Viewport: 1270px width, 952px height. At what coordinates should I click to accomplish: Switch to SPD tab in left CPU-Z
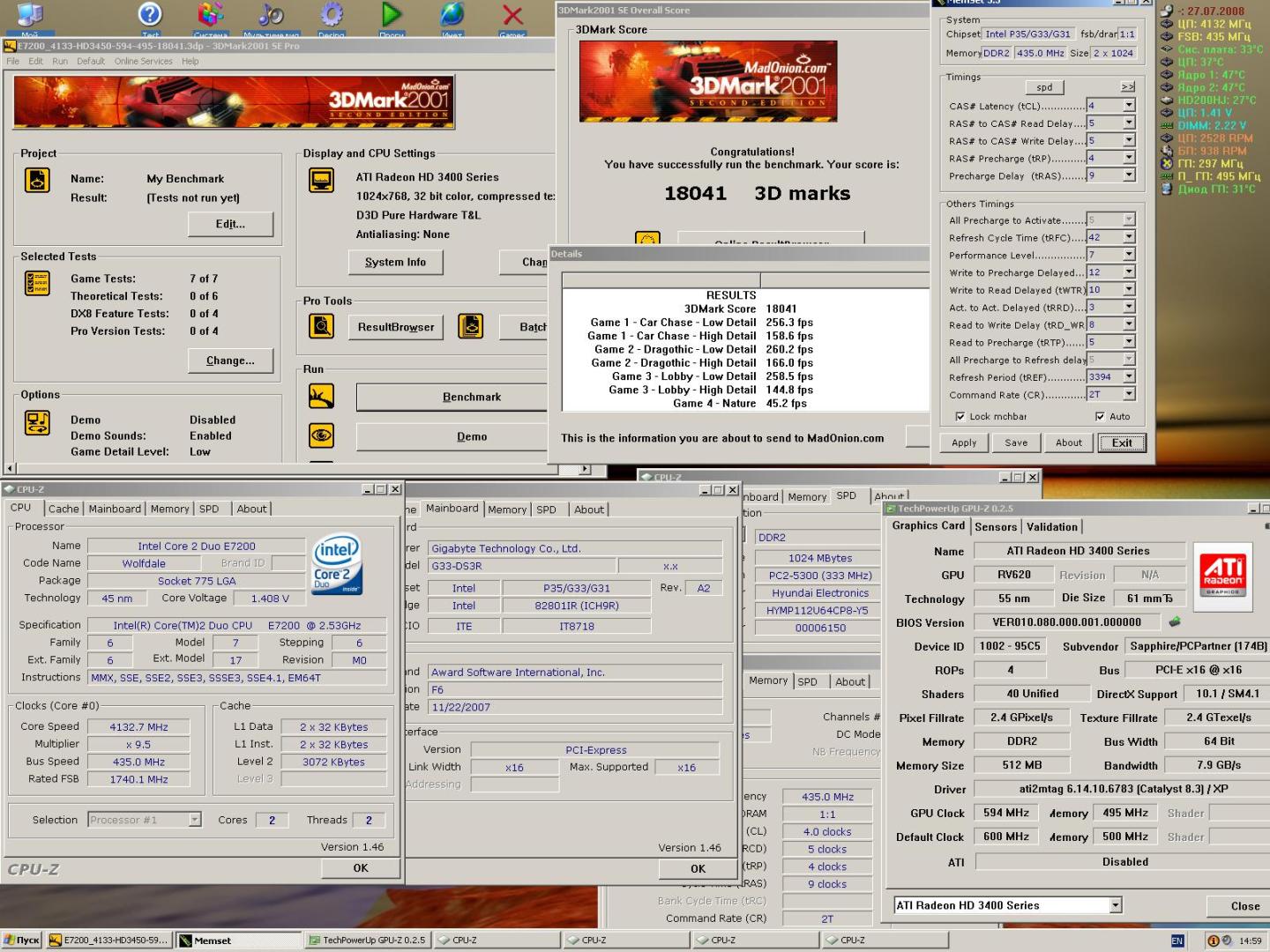pyautogui.click(x=209, y=509)
